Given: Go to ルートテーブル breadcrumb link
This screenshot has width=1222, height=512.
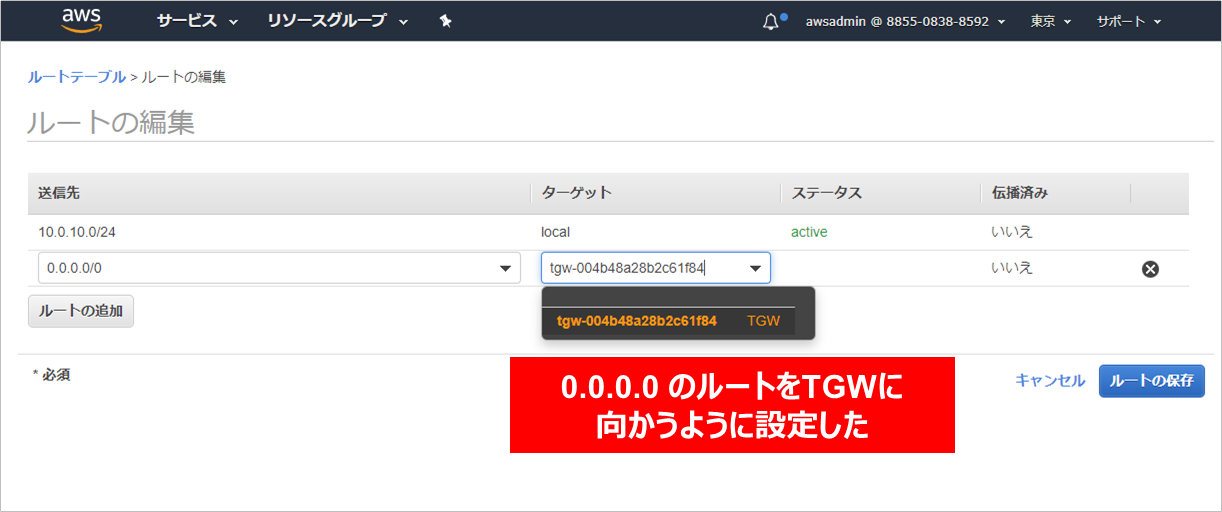Looking at the screenshot, I should click(76, 77).
